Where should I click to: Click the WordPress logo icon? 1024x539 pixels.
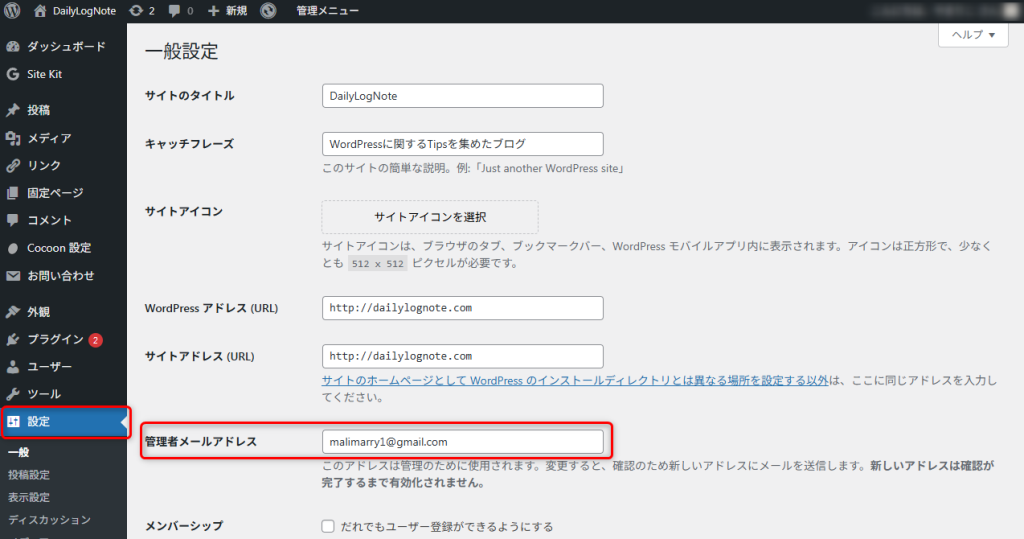click(13, 11)
